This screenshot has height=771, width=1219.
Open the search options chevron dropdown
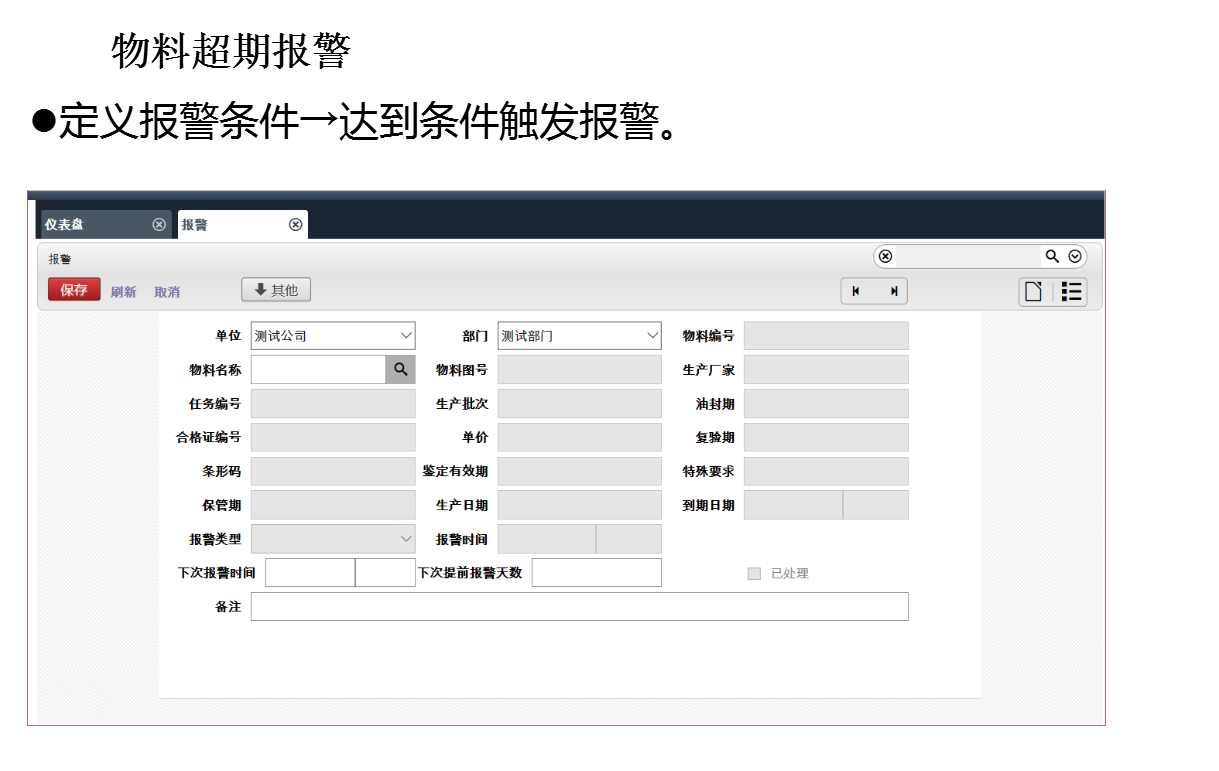(x=1073, y=256)
